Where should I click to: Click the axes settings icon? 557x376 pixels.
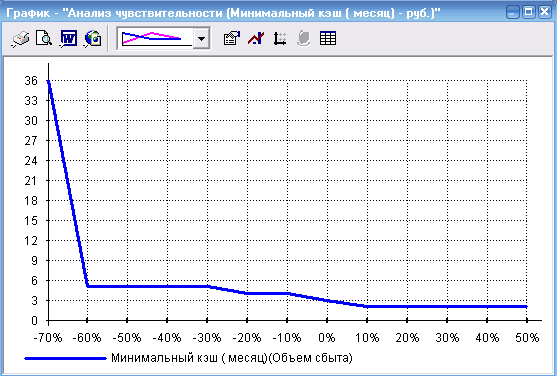pos(280,38)
